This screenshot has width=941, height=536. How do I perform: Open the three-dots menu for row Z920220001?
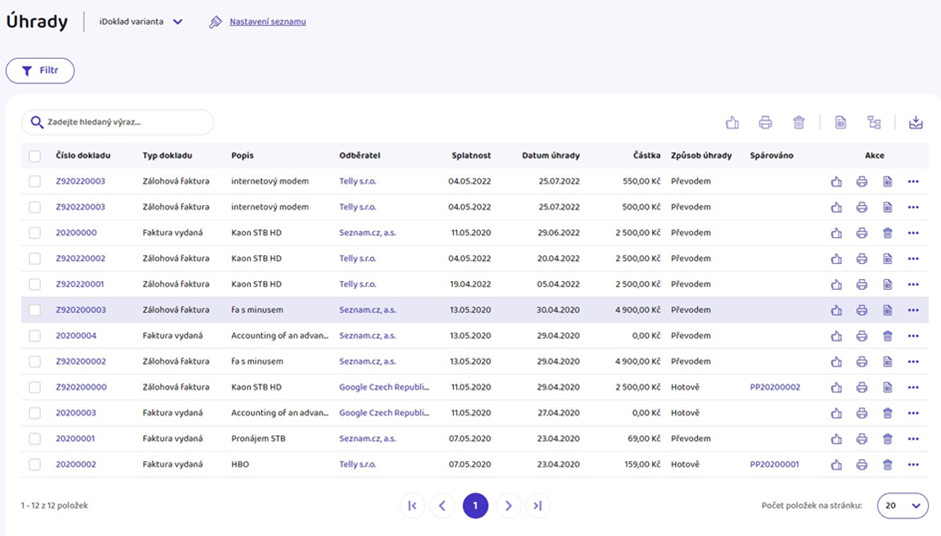(x=913, y=285)
